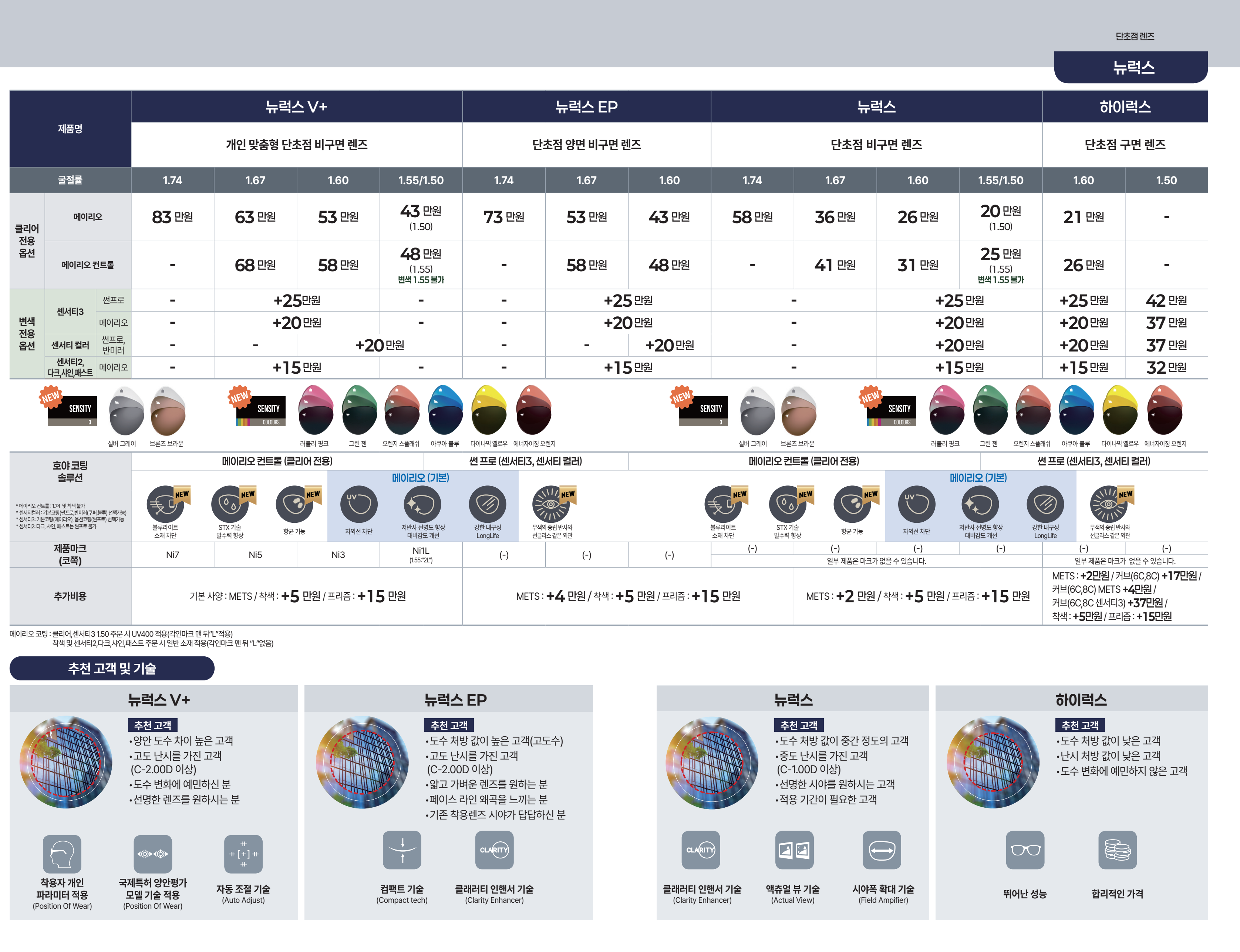Click the 42 만원 price cell

click(1166, 300)
